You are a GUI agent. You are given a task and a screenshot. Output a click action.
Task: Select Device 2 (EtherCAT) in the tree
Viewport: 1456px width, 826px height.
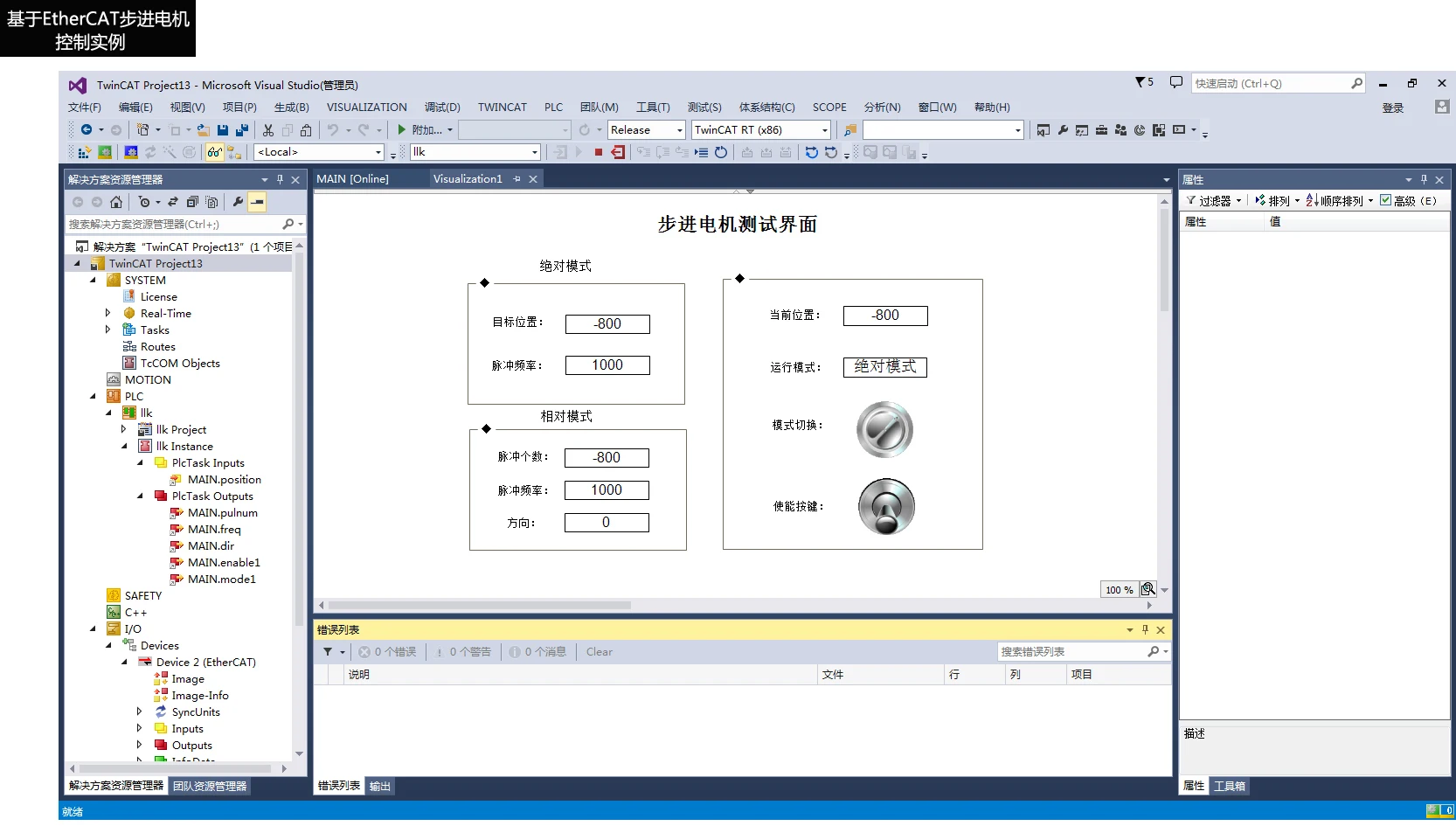point(205,663)
